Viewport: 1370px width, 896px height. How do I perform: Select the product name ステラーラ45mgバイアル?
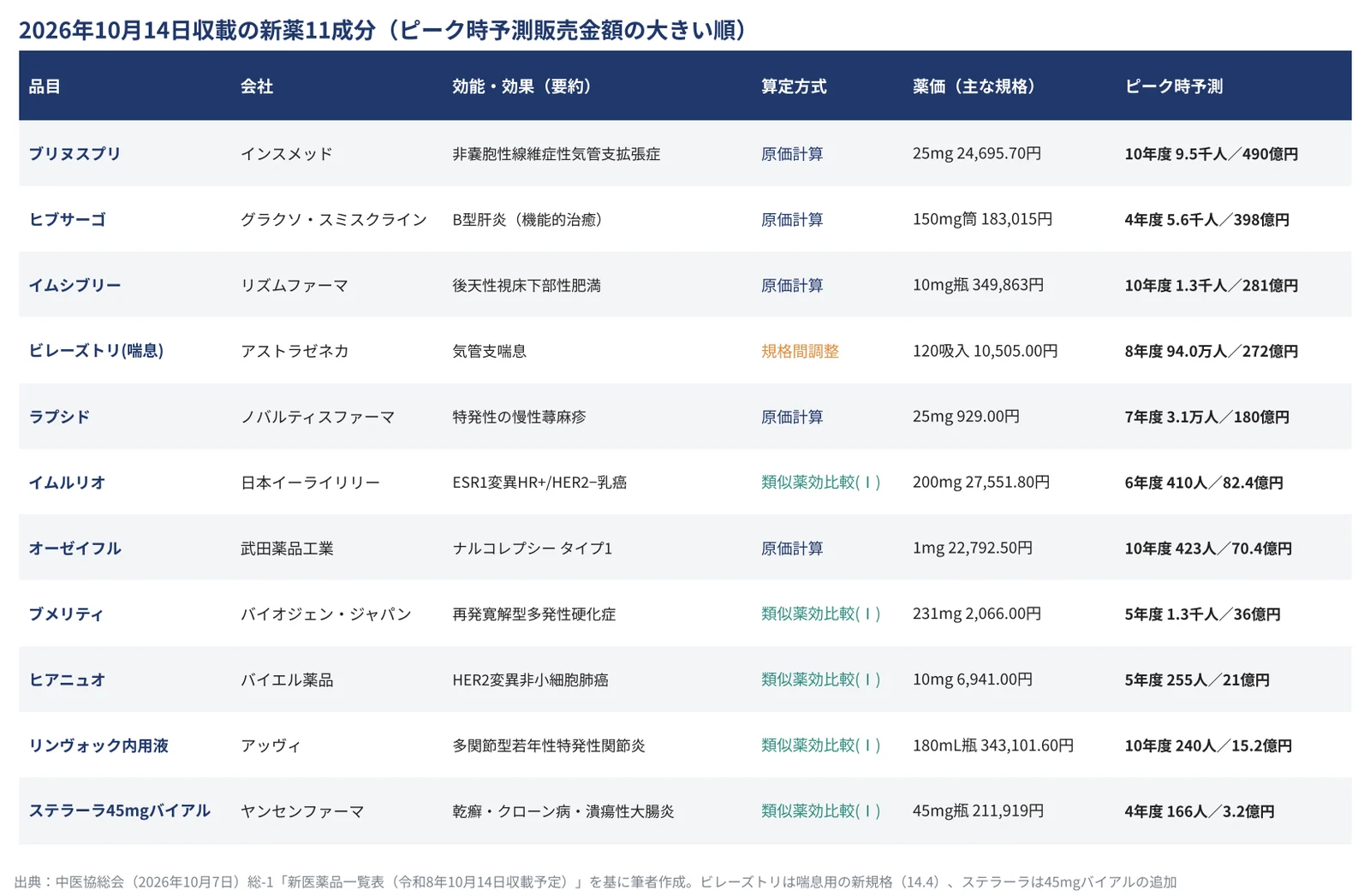(119, 811)
